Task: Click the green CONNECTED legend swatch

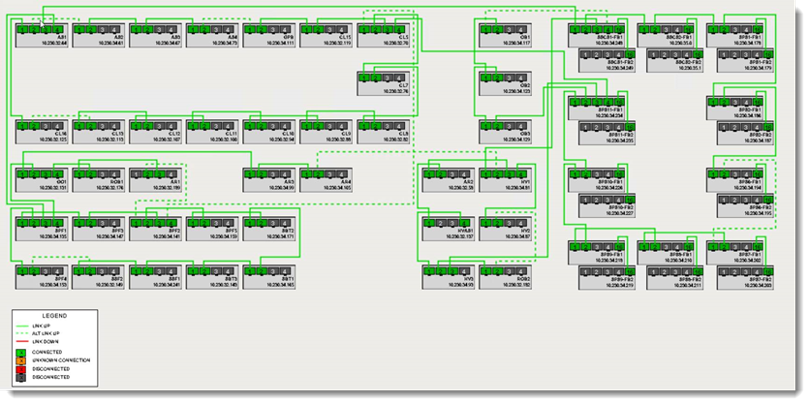Action: [21, 352]
